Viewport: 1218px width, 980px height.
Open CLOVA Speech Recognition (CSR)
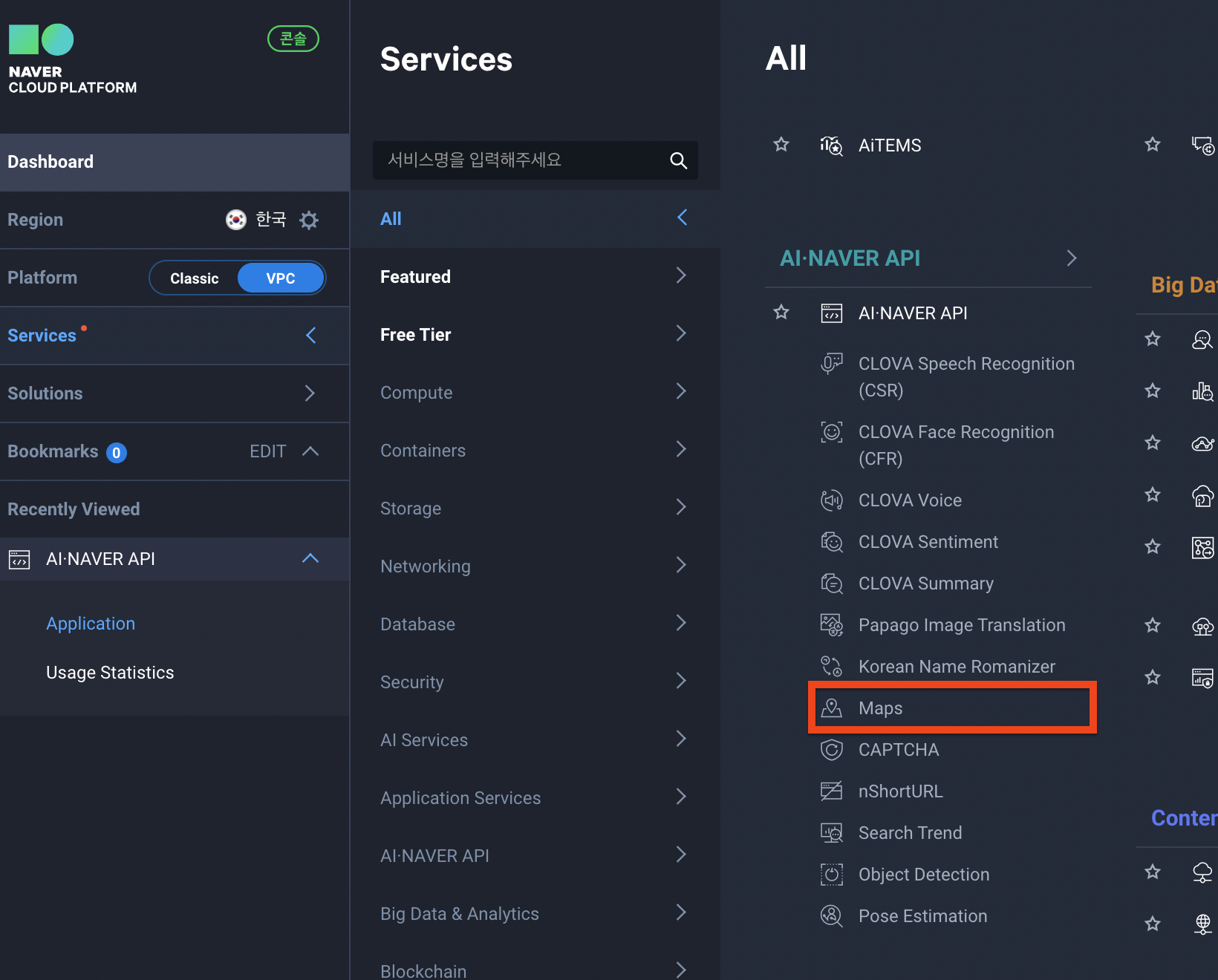coord(967,377)
